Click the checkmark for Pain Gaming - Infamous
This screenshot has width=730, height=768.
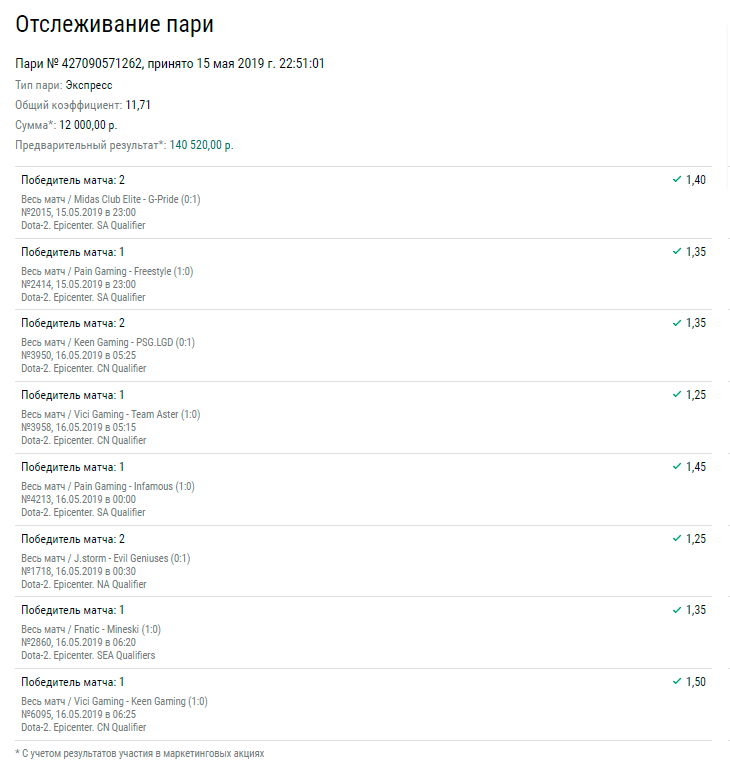coord(677,467)
